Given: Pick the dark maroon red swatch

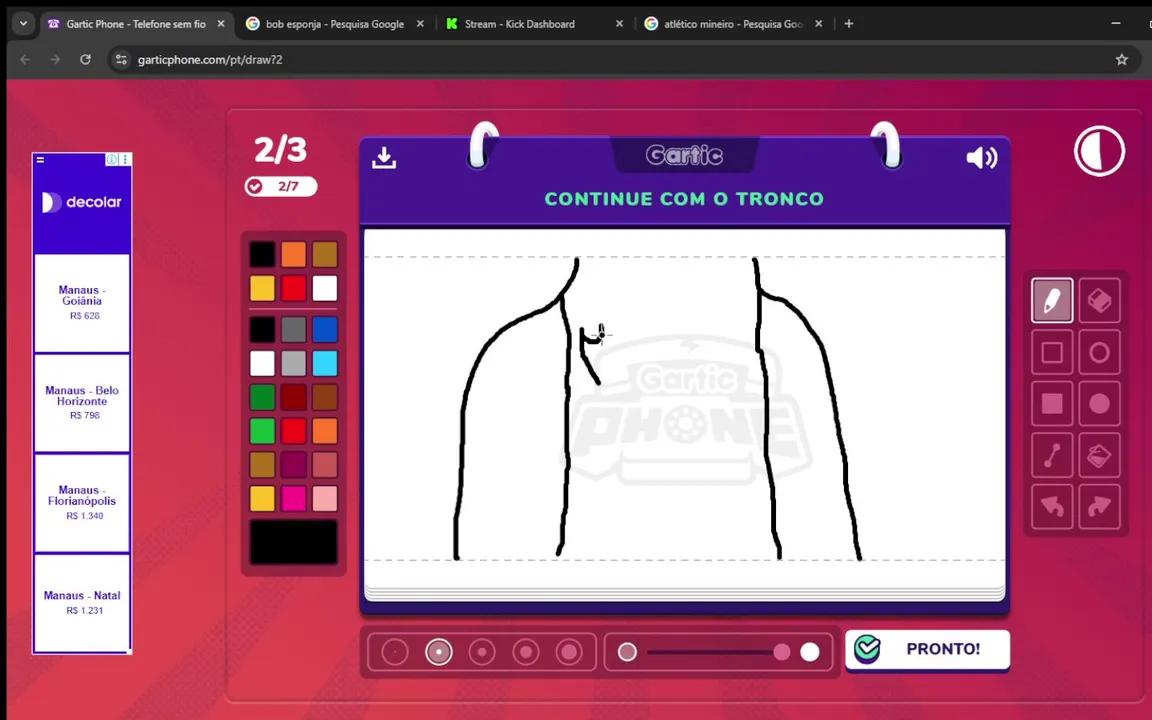Looking at the screenshot, I should 293,397.
